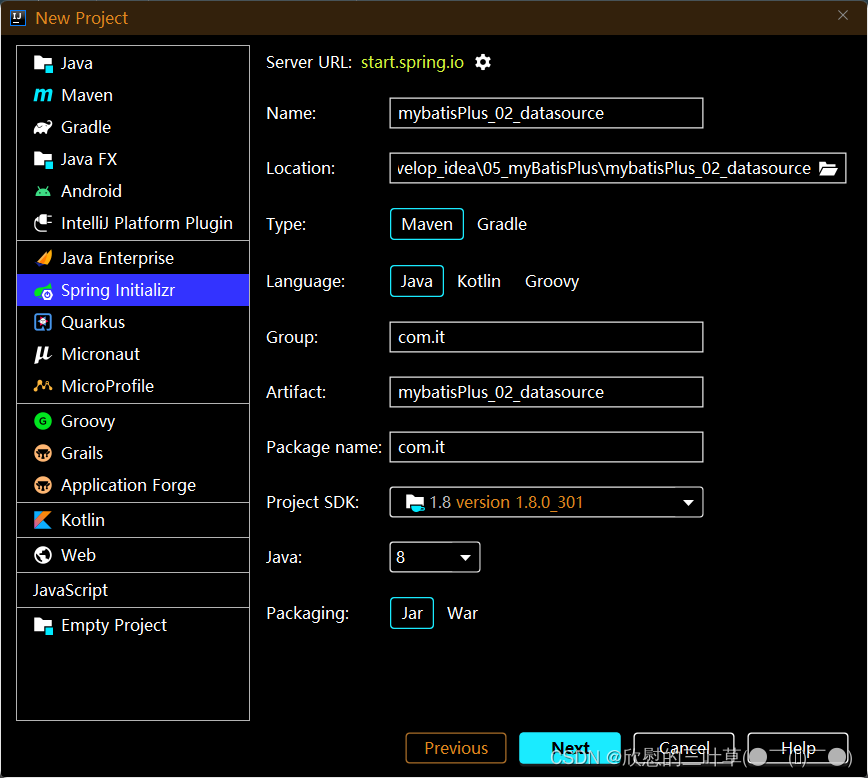This screenshot has width=868, height=778.
Task: Select Gradle project type
Action: pos(502,224)
